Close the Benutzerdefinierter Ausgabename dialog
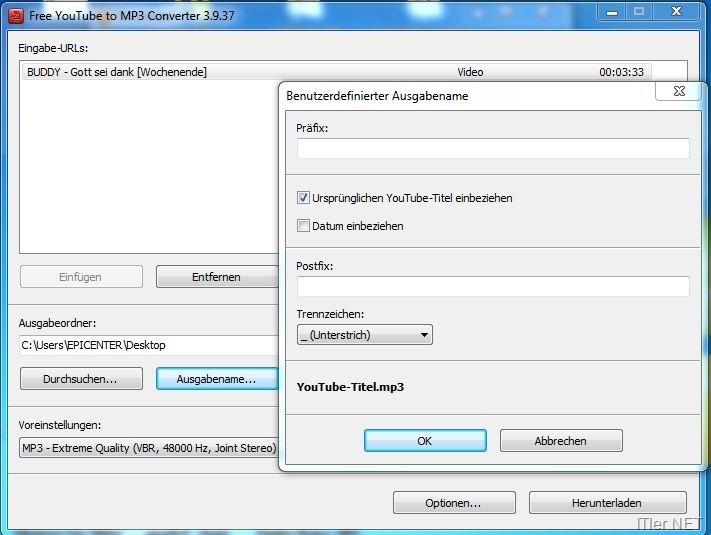 pyautogui.click(x=679, y=91)
